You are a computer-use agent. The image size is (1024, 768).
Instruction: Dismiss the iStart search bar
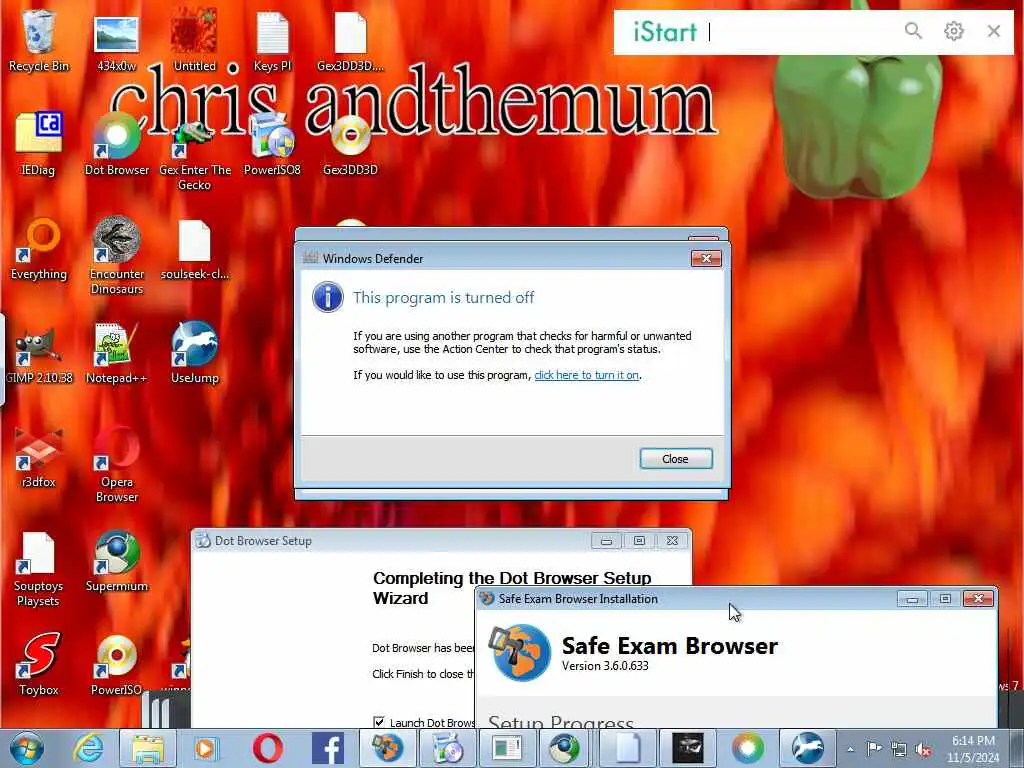993,31
